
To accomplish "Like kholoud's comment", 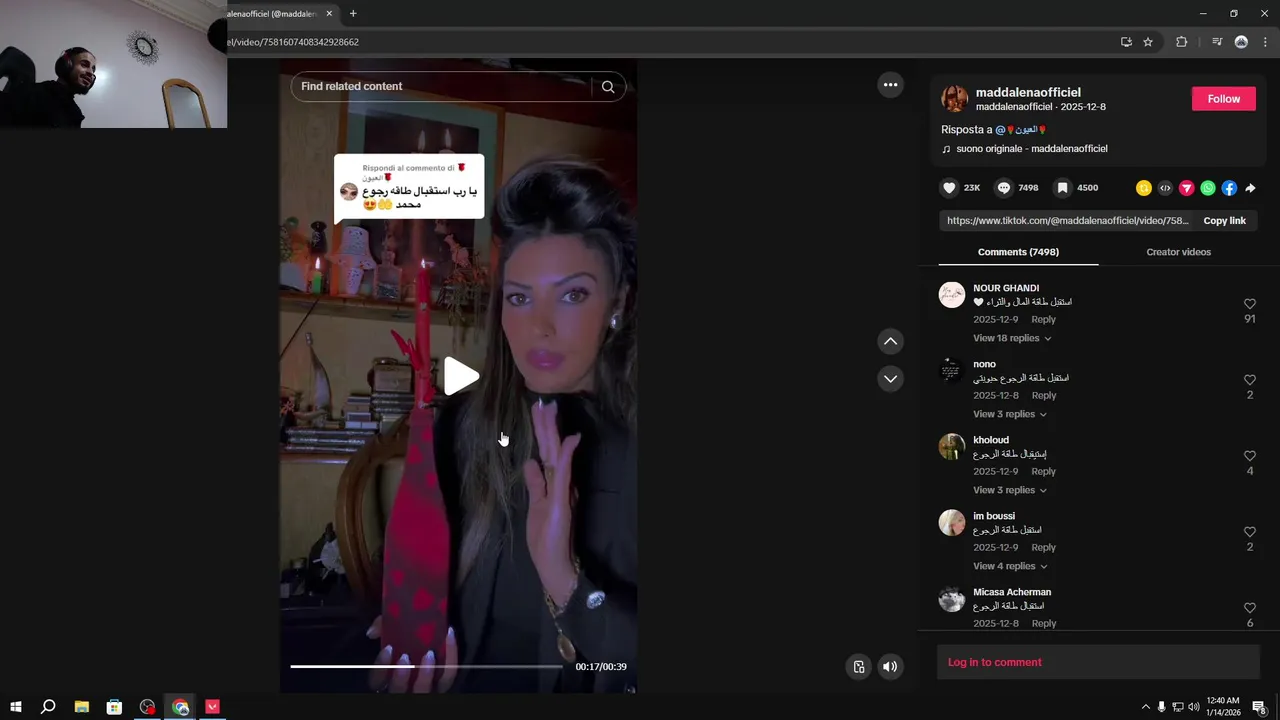I will 1250,456.
